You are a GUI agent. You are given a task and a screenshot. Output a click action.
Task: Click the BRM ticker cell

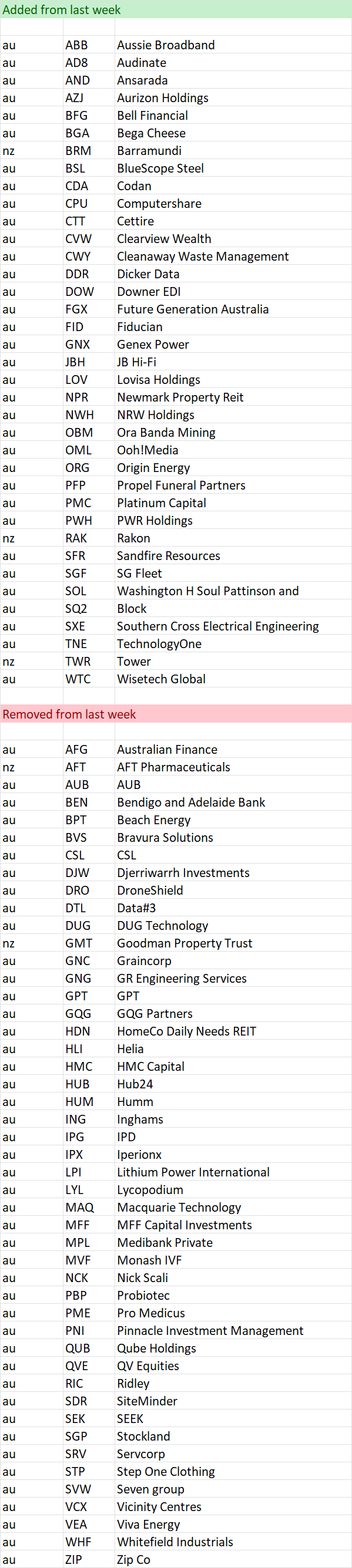[x=89, y=151]
